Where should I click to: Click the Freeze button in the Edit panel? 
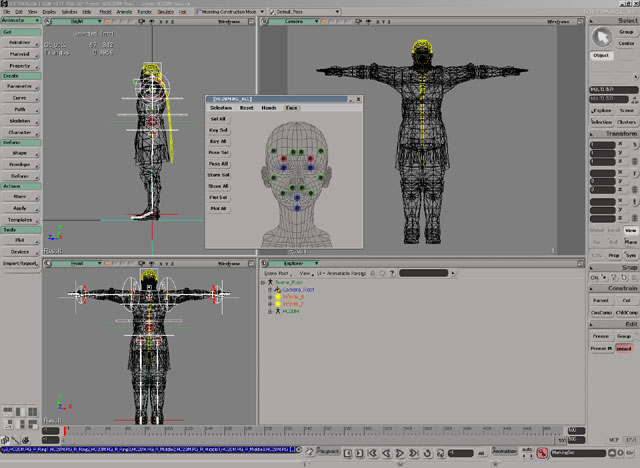(601, 335)
